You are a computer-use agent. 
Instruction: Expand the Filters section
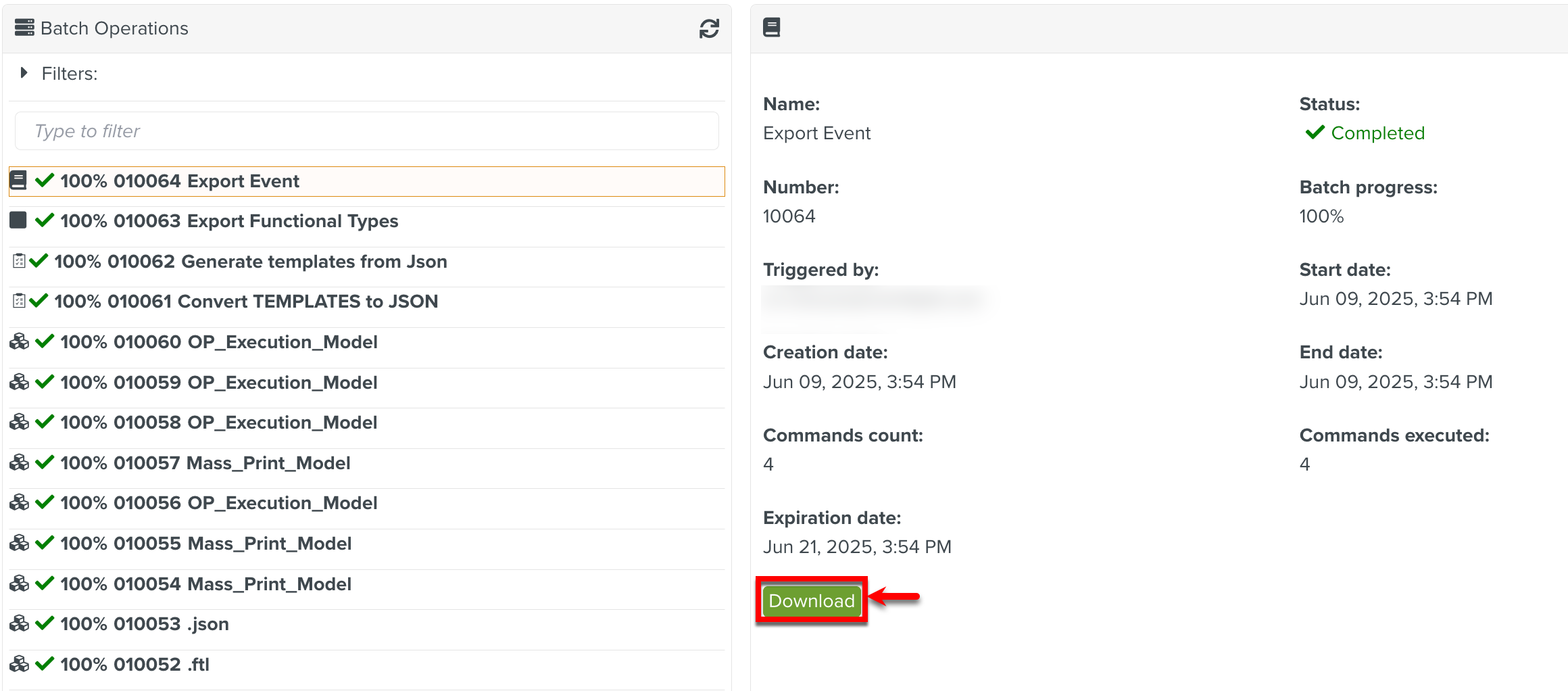24,73
